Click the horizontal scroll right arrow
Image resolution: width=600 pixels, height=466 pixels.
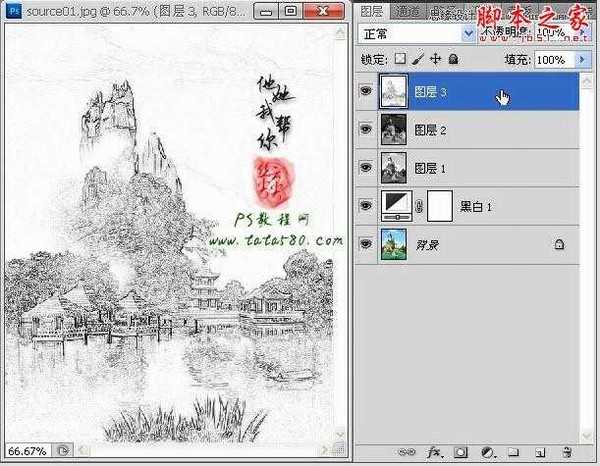[324, 450]
